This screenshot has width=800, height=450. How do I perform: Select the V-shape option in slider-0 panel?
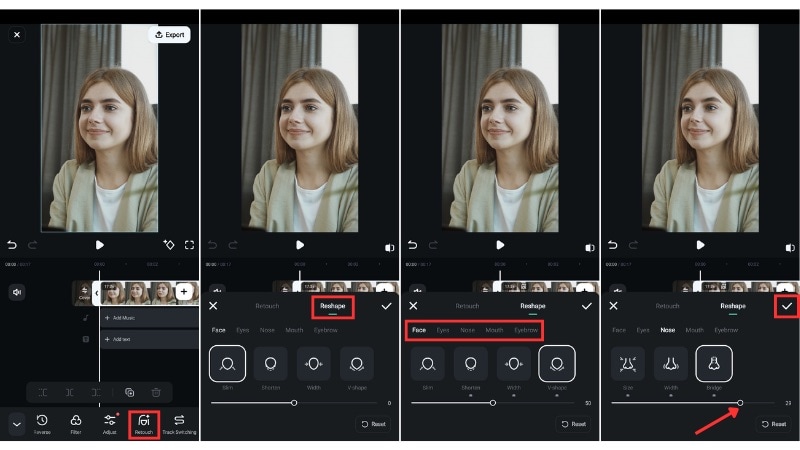[357, 364]
